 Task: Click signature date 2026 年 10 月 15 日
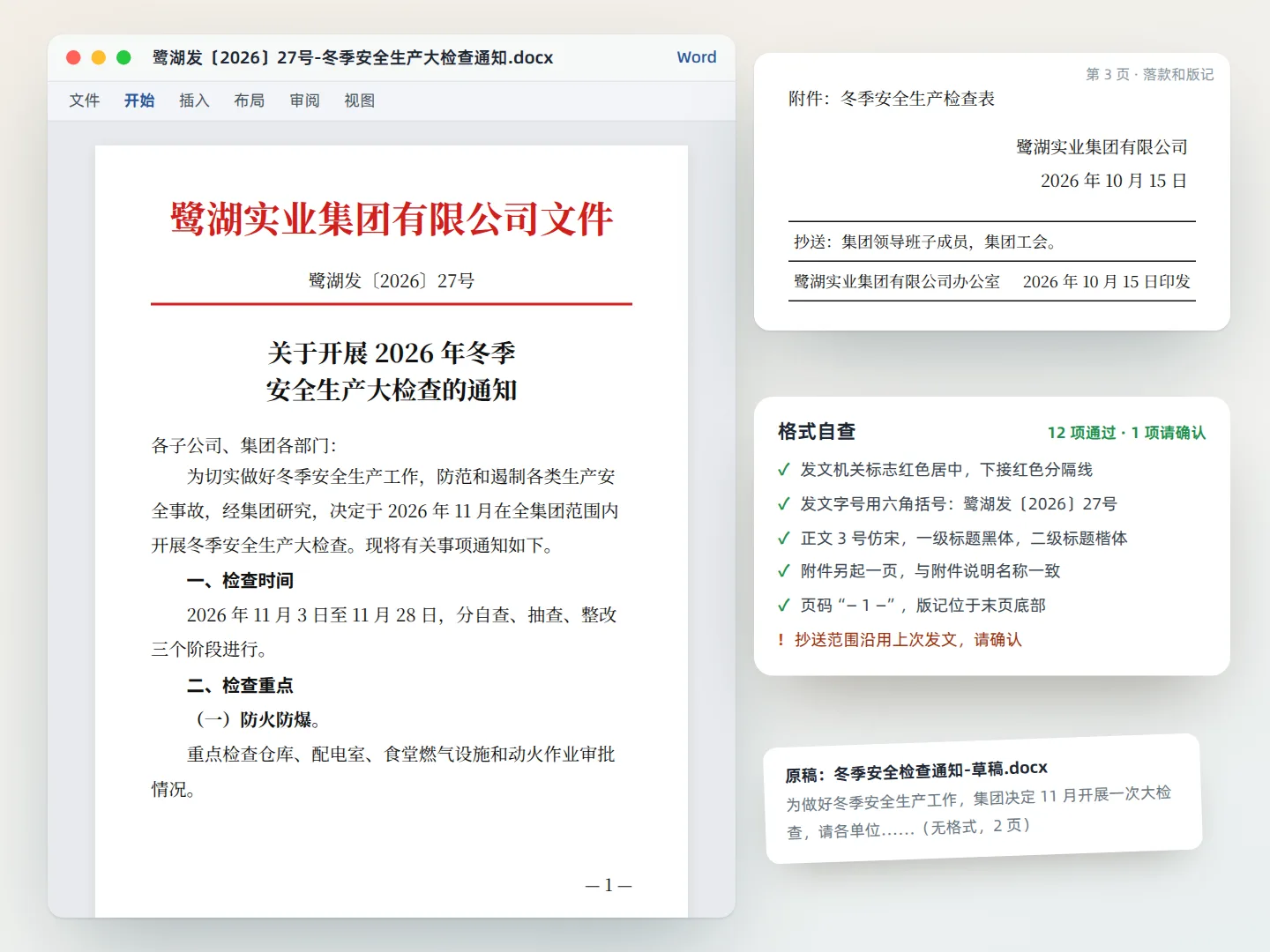(x=1114, y=181)
